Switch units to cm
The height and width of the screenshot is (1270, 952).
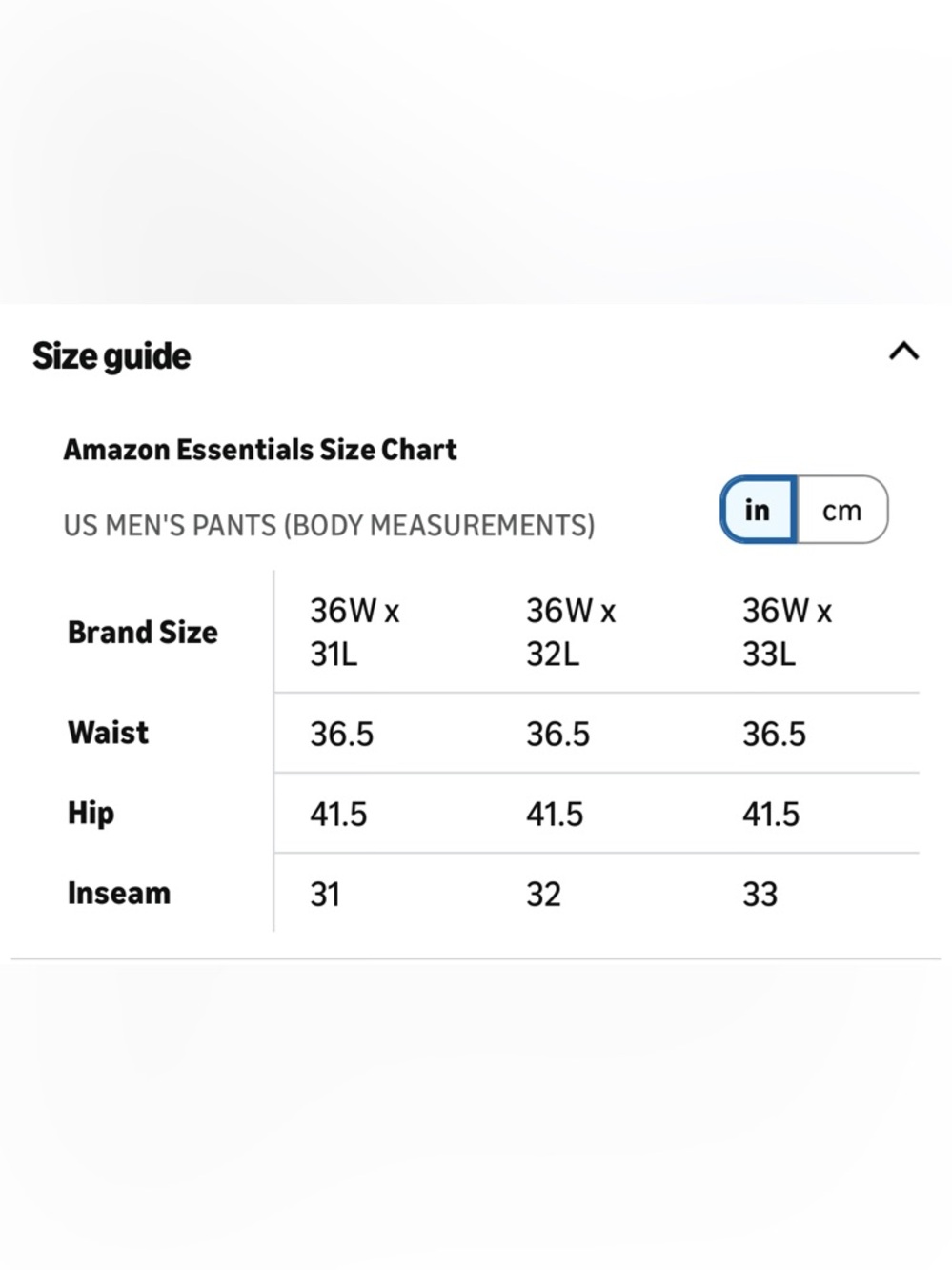841,511
